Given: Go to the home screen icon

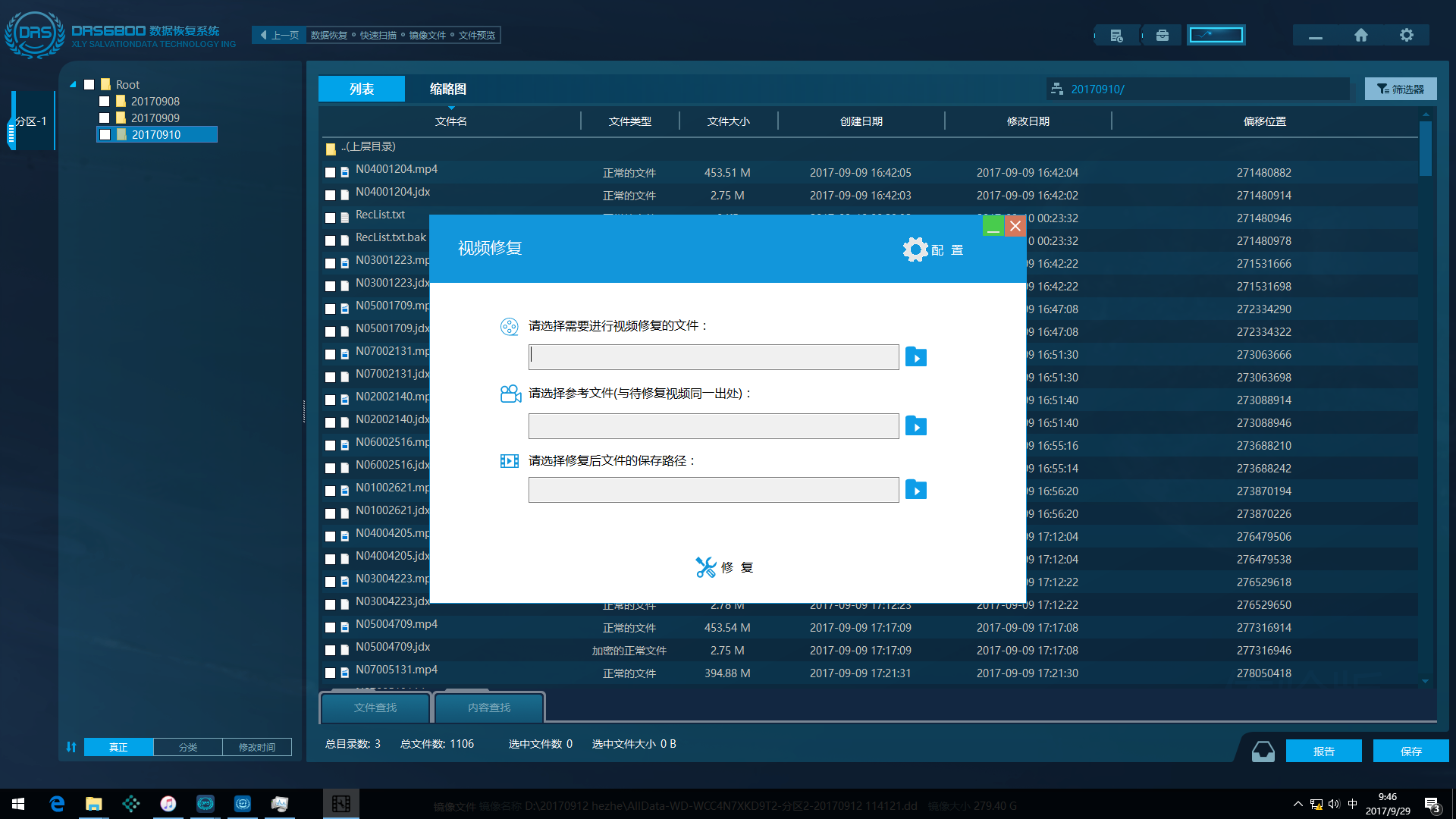Looking at the screenshot, I should [x=1360, y=36].
